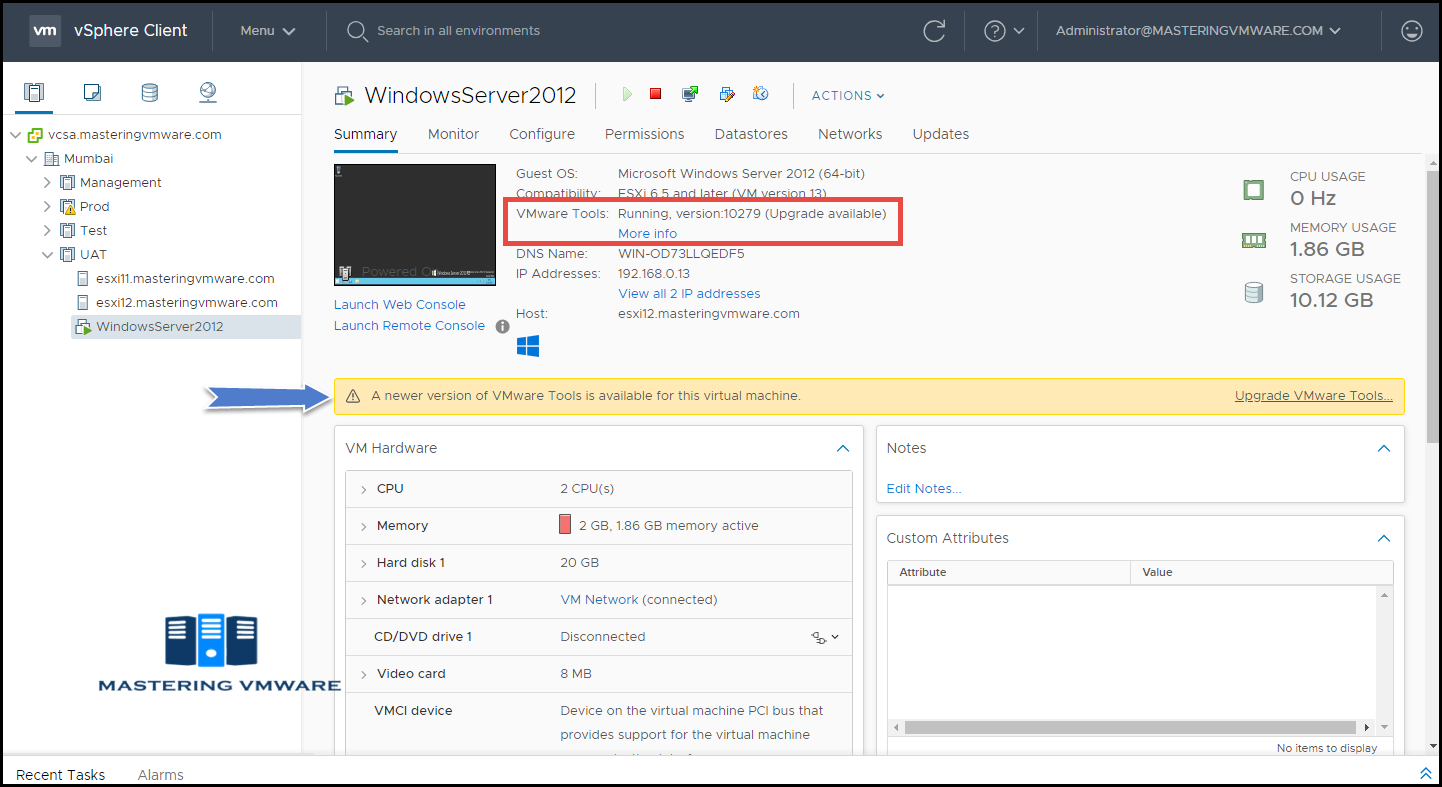Collapse the Custom Attributes panel

(x=1384, y=538)
